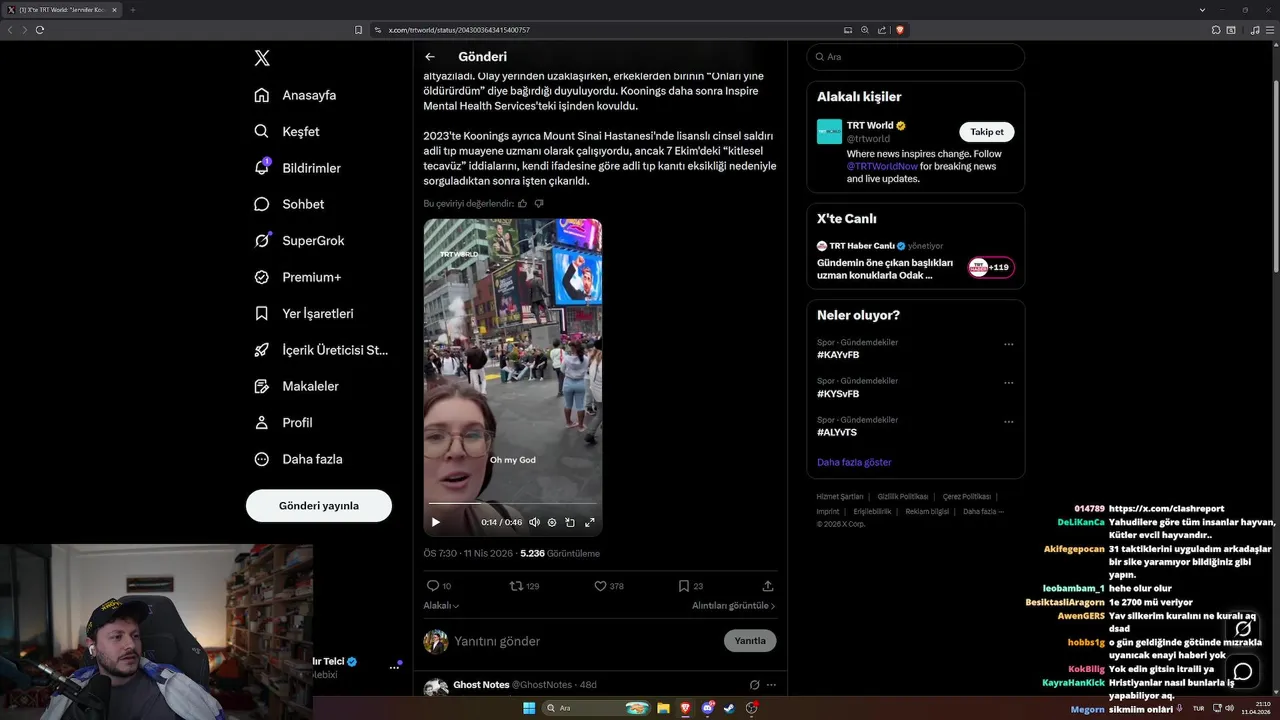Bookmark page in address bar
The width and height of the screenshot is (1280, 720).
coord(359,30)
